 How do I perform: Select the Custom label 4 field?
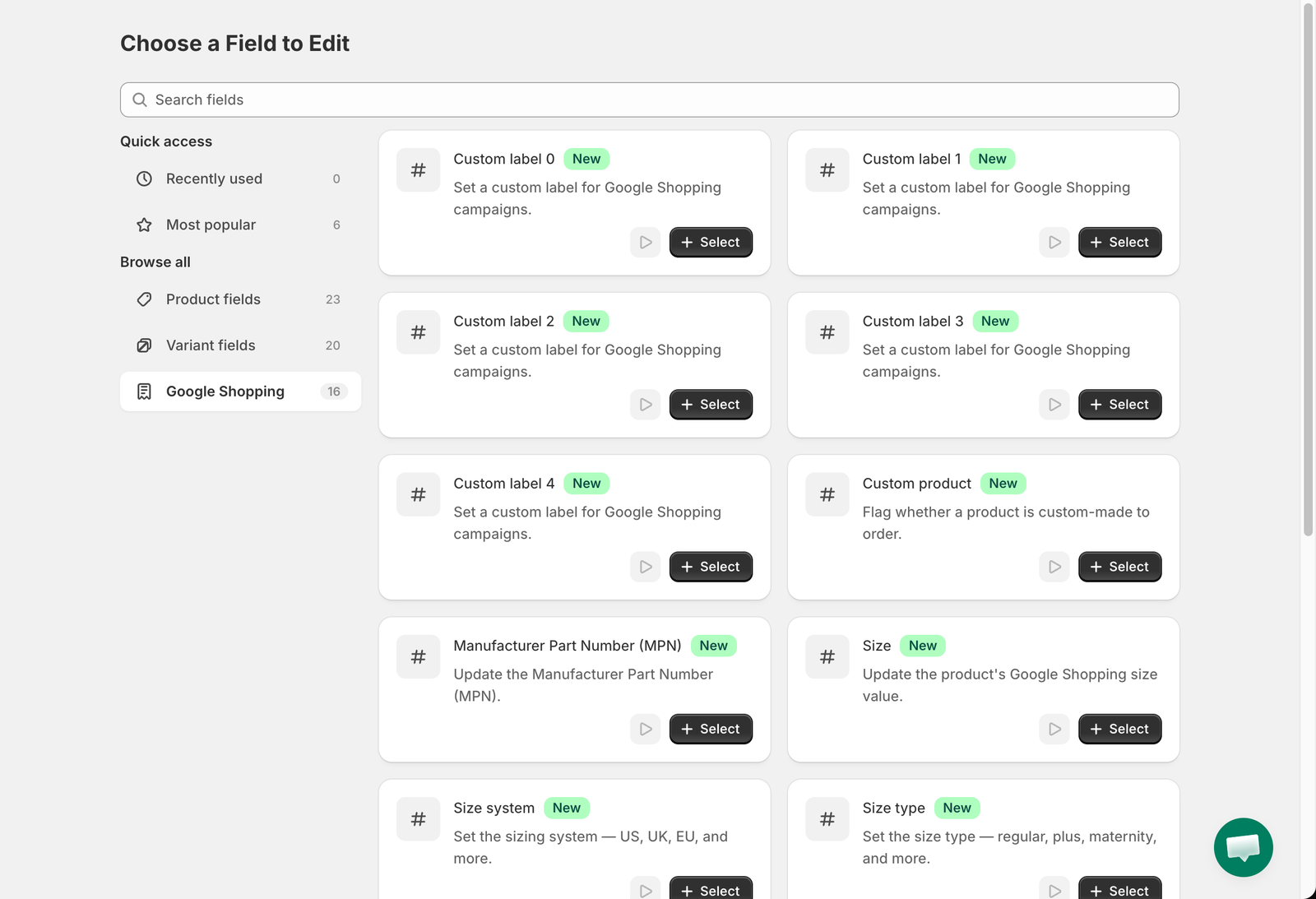[x=711, y=567]
